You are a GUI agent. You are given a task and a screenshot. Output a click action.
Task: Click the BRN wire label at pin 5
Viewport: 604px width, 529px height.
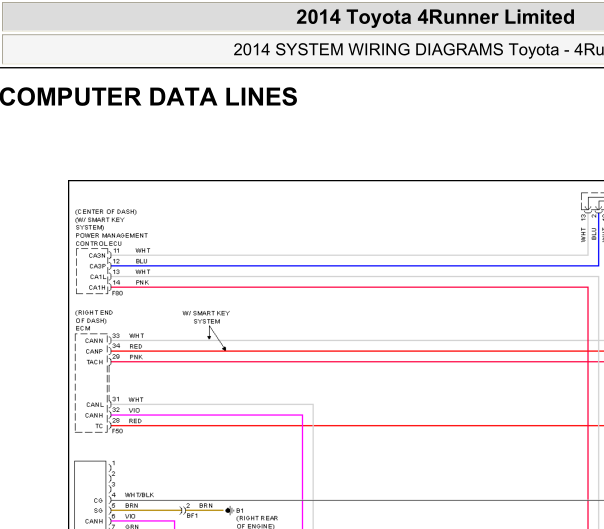tap(132, 505)
